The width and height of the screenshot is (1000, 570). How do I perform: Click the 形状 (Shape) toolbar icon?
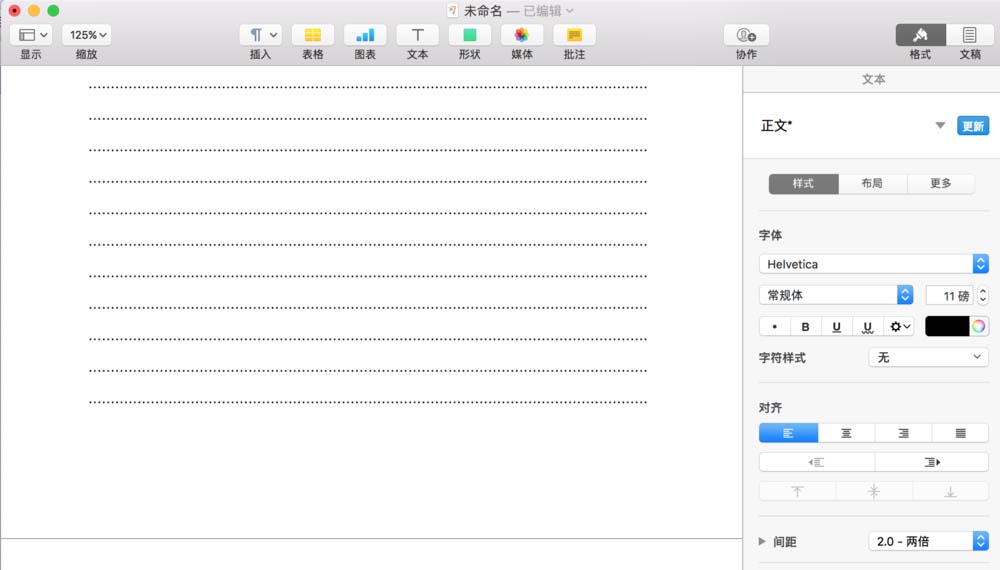tap(469, 35)
